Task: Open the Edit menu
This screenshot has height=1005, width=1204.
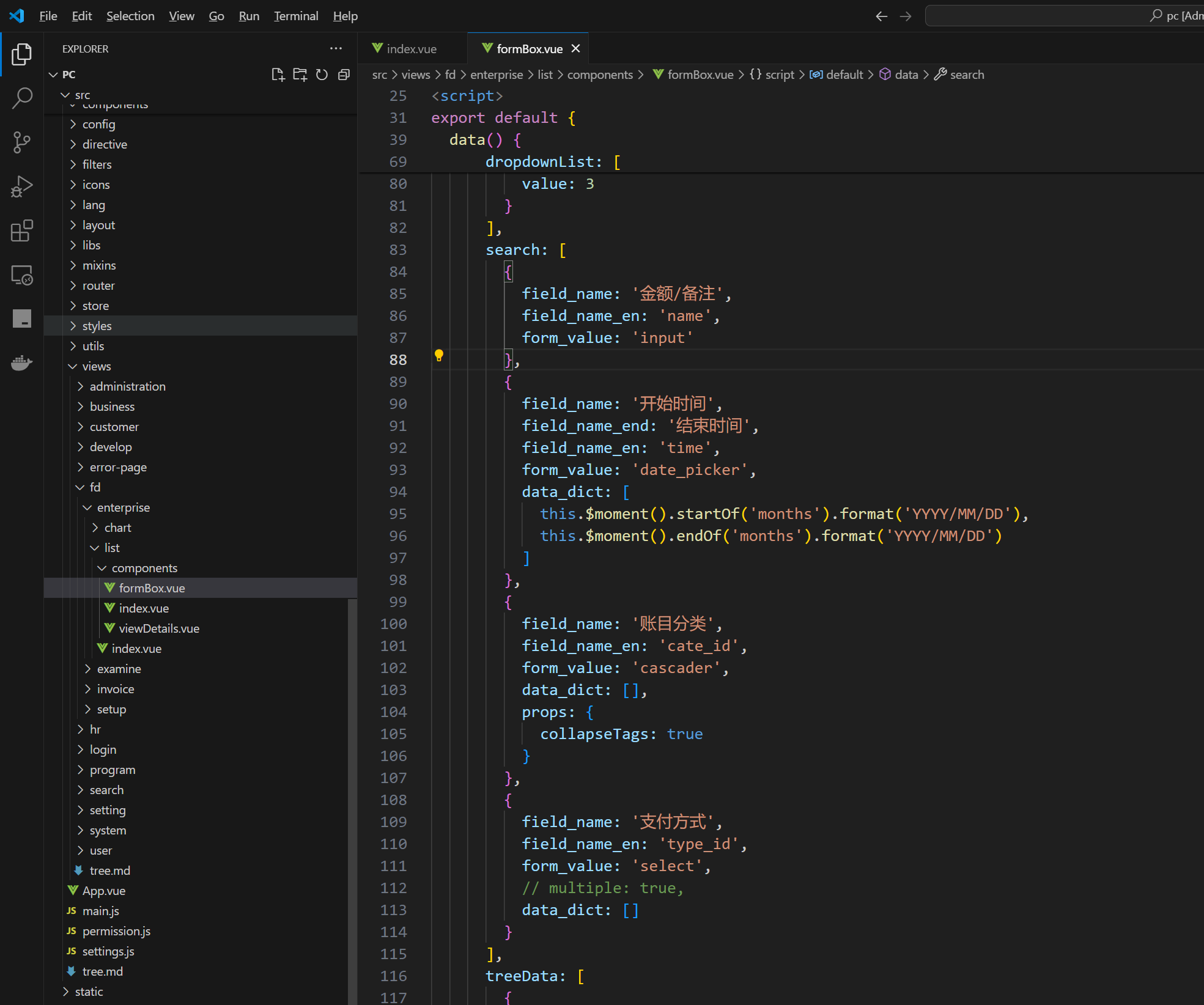Action: tap(81, 16)
